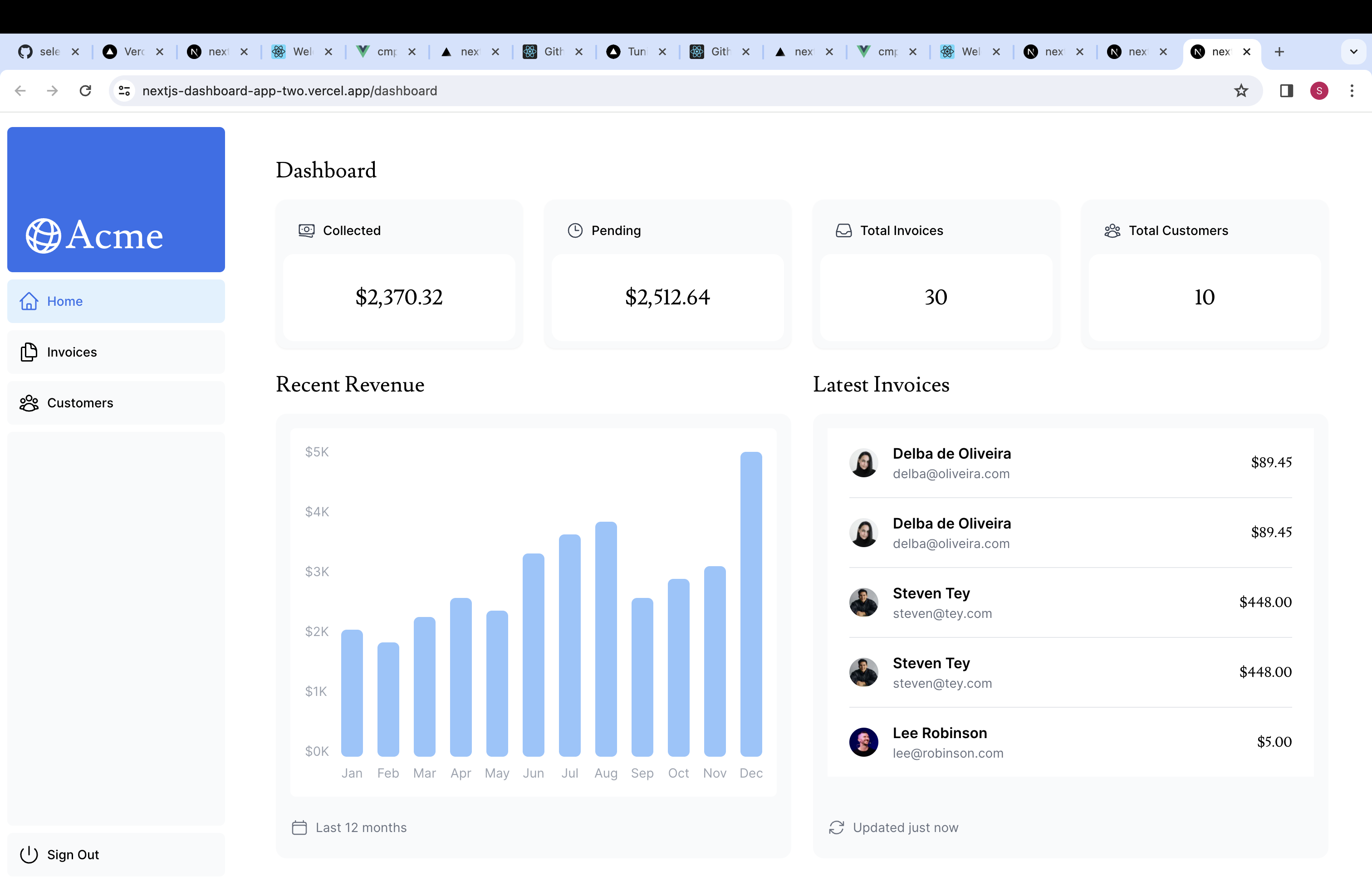Click the $5.00 invoice amount
This screenshot has height=891, width=1372.
(x=1274, y=742)
